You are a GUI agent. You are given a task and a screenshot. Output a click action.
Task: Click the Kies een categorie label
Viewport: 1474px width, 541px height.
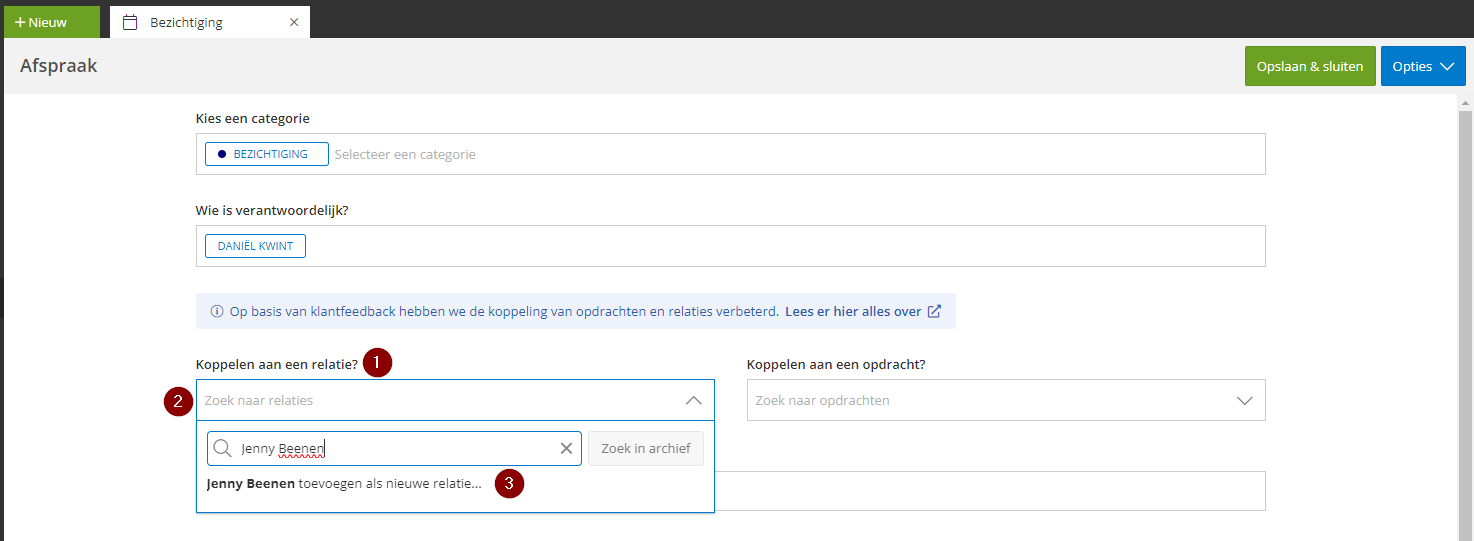coord(253,118)
